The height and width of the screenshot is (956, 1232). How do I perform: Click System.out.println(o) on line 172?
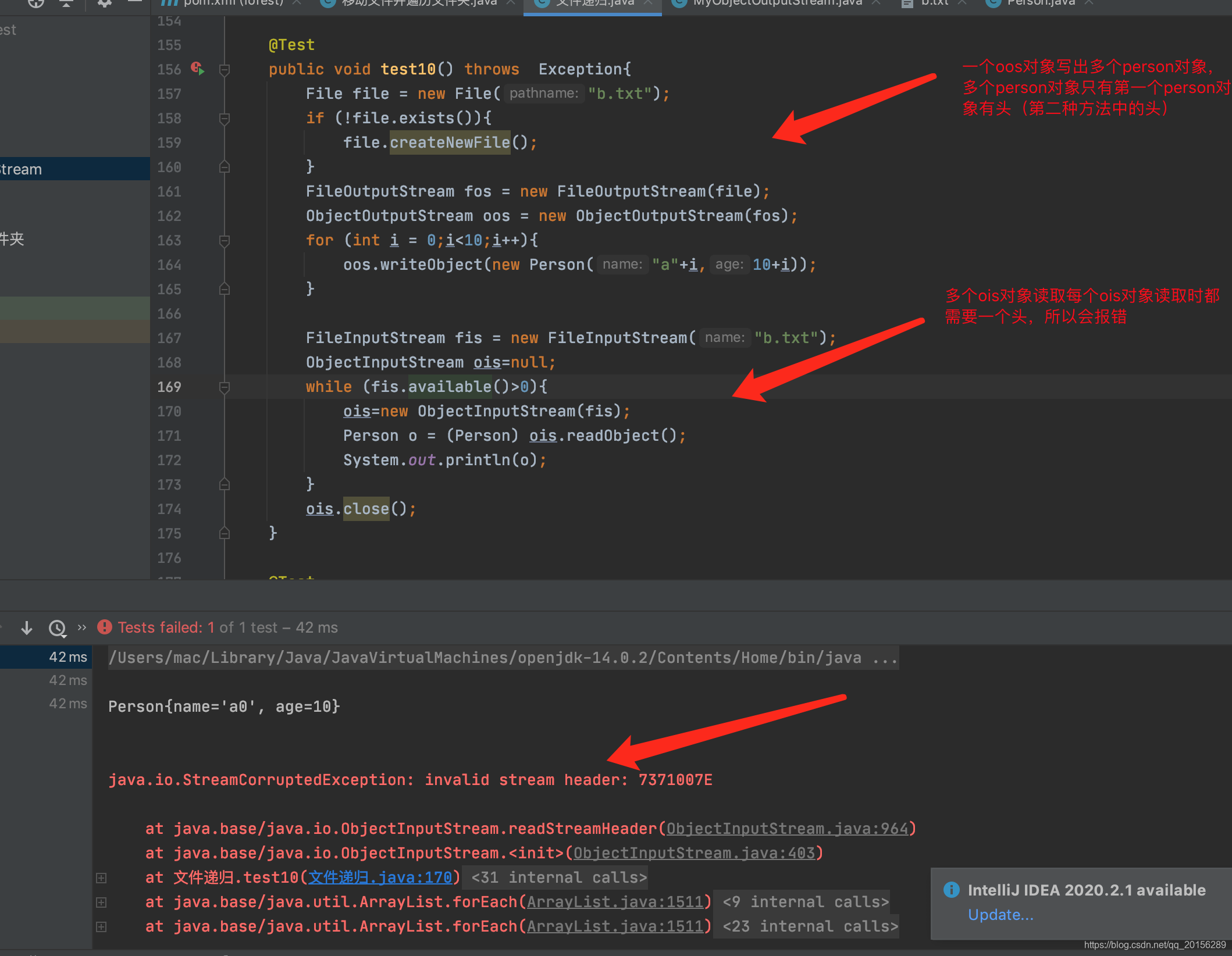[440, 460]
